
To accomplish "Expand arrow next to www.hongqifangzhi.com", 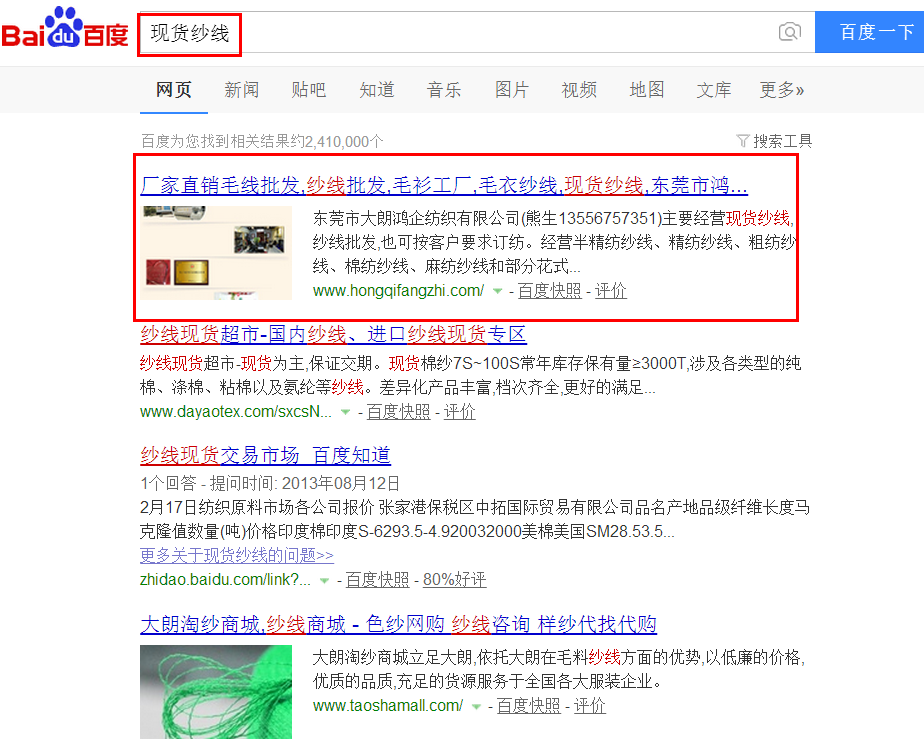I will coord(497,291).
